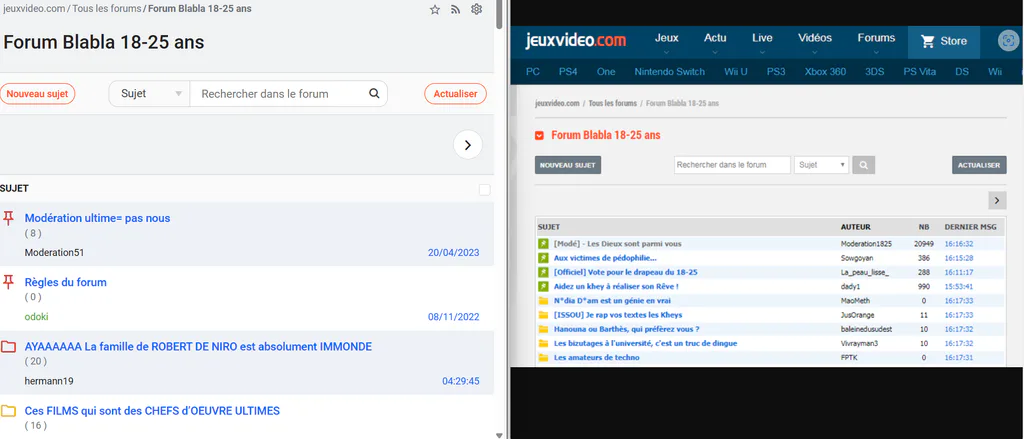The height and width of the screenshot is (439, 1024).
Task: Click author odoki under Règles du forum
Action: coord(37,317)
